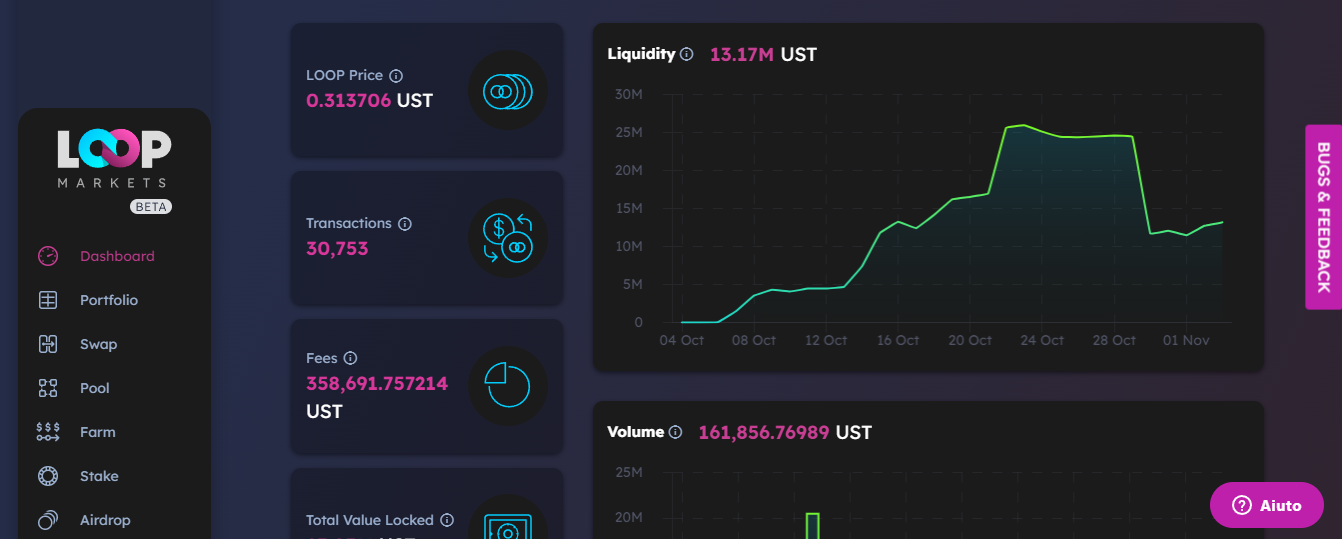The height and width of the screenshot is (539, 1342).
Task: Click the 12 Oct axis label
Action: [x=825, y=340]
